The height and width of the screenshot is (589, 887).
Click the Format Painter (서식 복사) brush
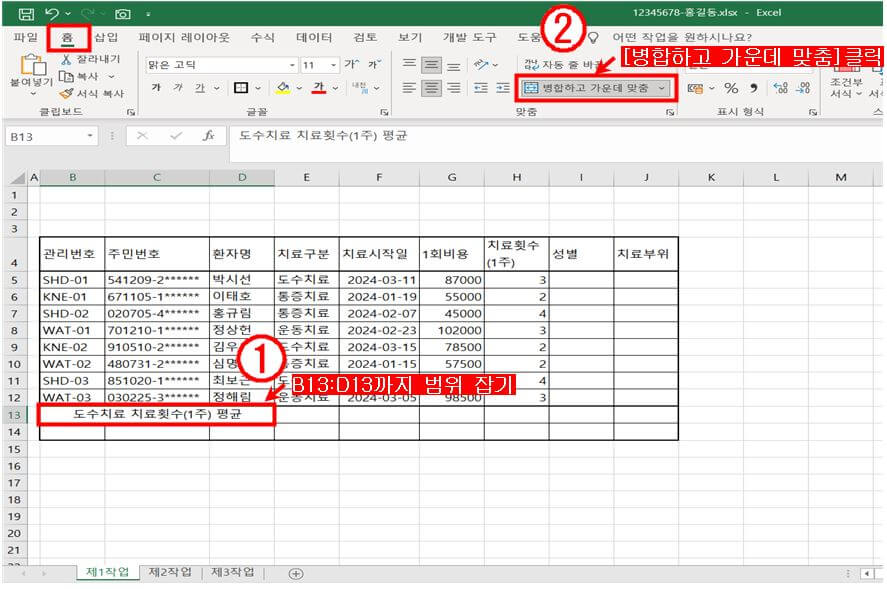pos(66,93)
